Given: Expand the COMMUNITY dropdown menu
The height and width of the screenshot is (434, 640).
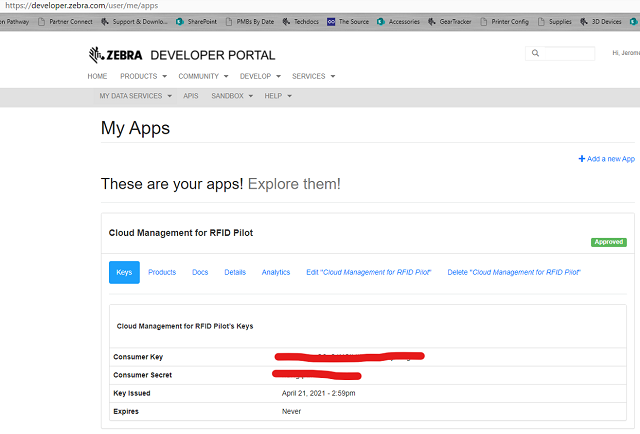Looking at the screenshot, I should [203, 76].
